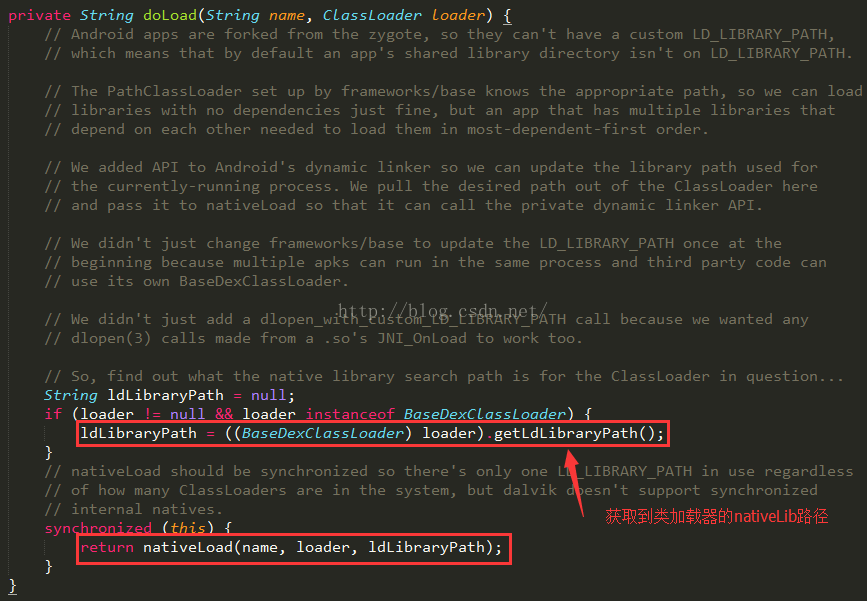Click the blog.csdn.net watermark URL
Viewport: 867px width, 601px height.
point(442,311)
